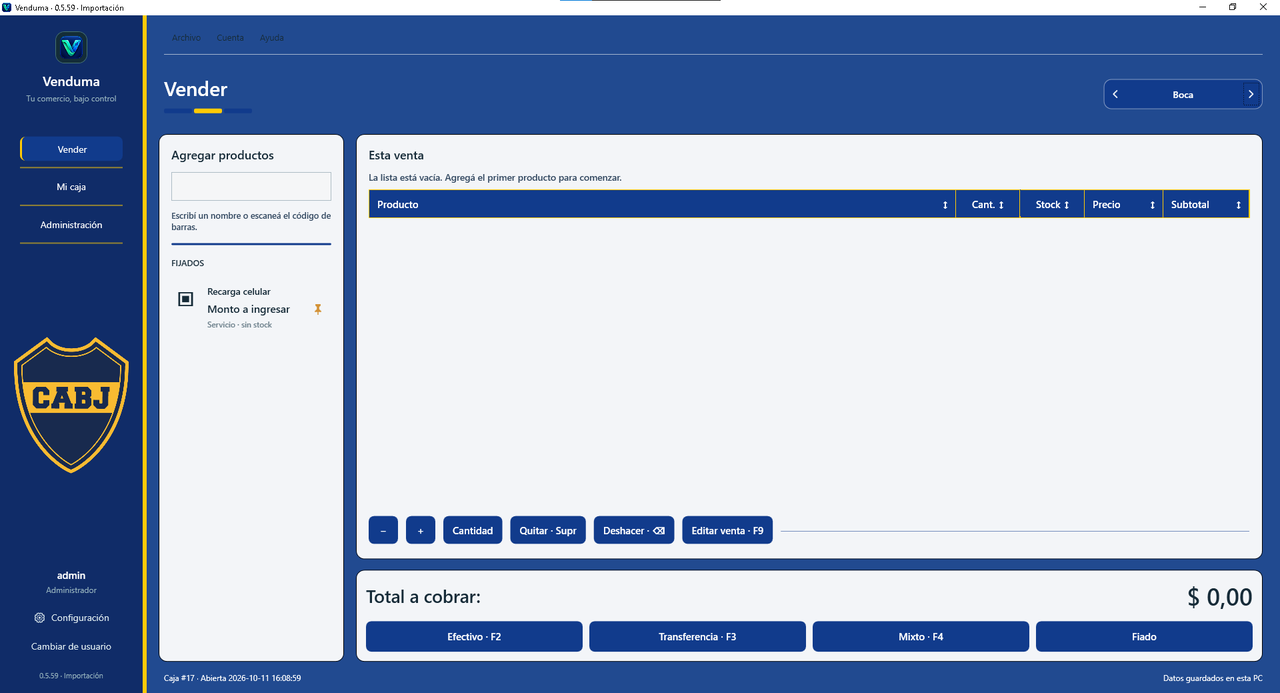Click the sort arrow in the Cant. header

click(x=1001, y=205)
